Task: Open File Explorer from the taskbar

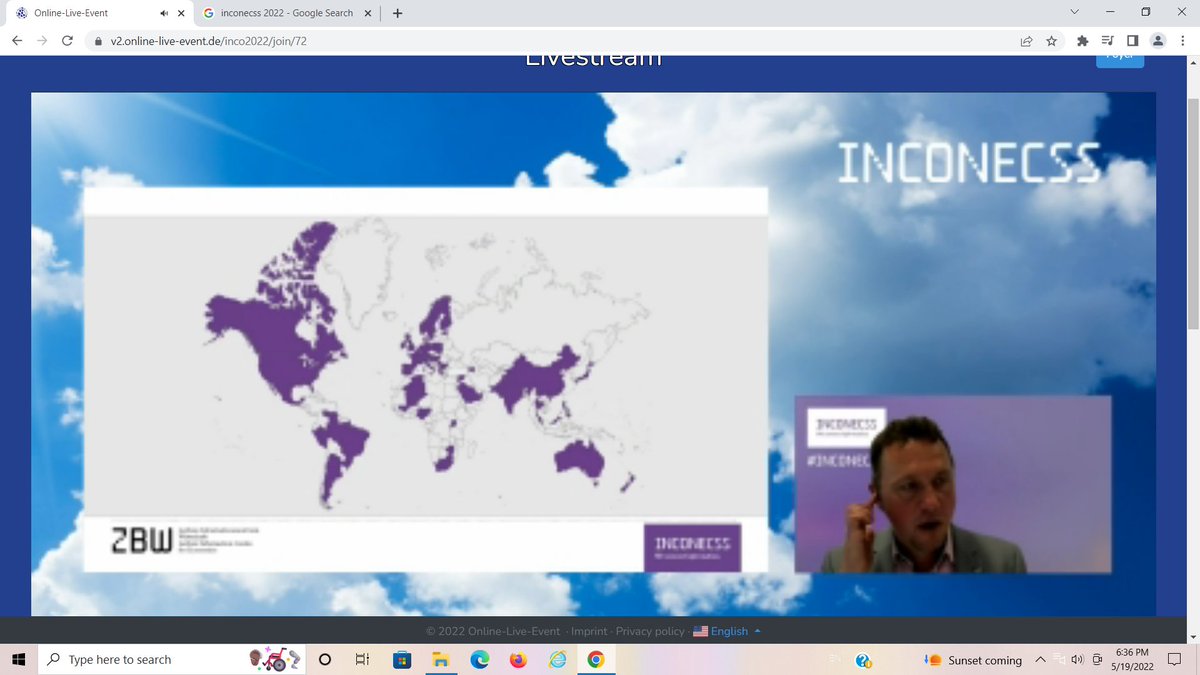Action: (x=440, y=660)
